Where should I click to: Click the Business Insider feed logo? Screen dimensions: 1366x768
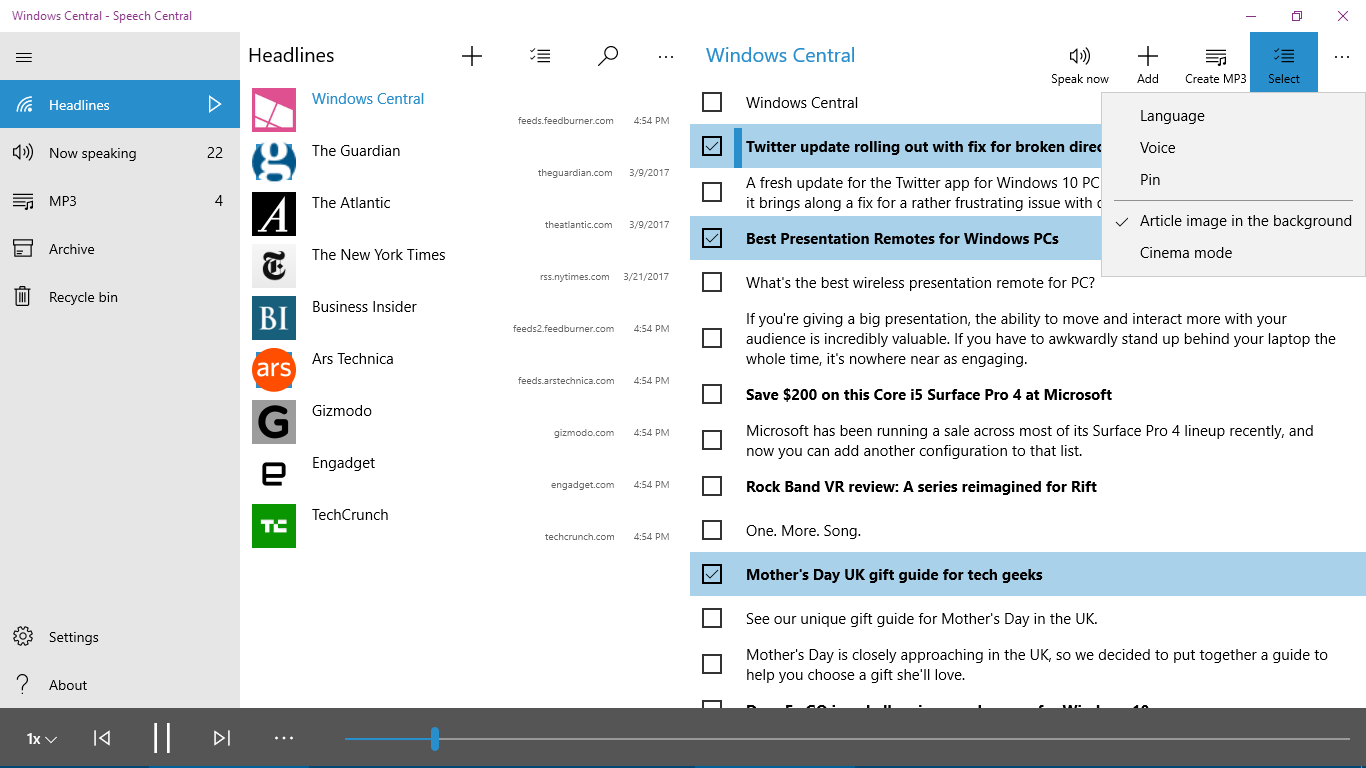click(274, 318)
